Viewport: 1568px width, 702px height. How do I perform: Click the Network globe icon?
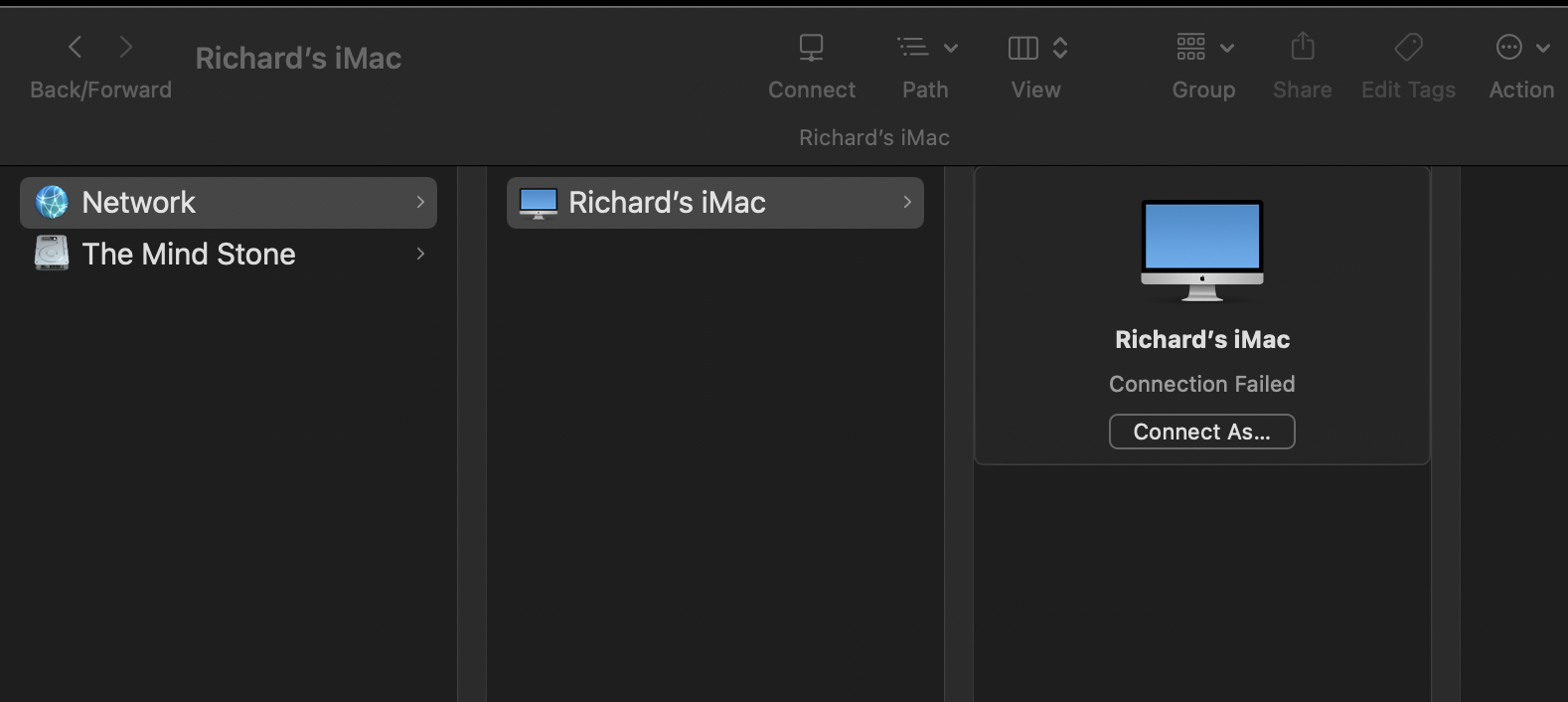coord(52,202)
